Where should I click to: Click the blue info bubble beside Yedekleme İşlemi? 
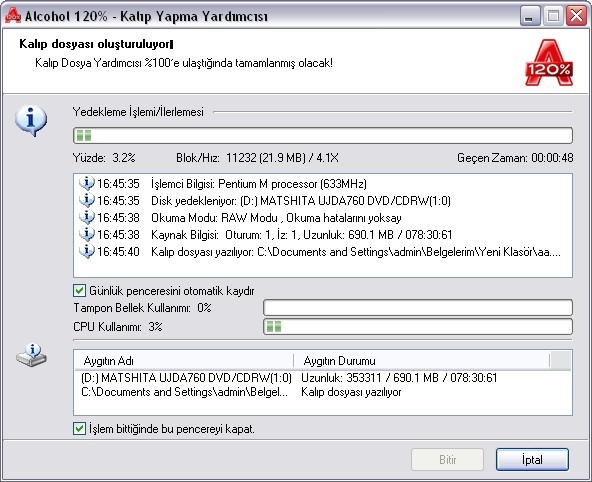tap(31, 121)
